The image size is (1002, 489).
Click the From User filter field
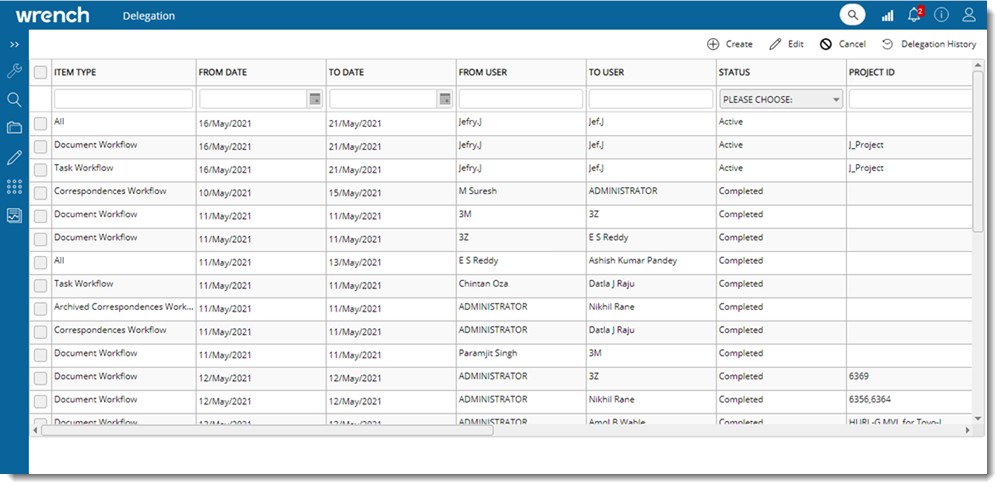(x=520, y=99)
